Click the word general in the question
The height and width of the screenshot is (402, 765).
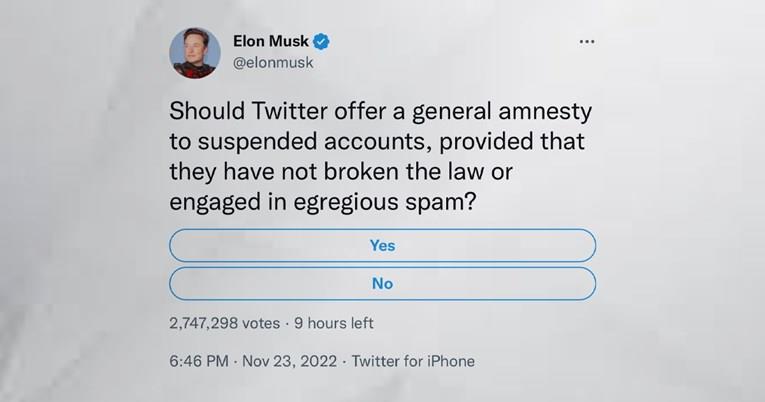(451, 112)
